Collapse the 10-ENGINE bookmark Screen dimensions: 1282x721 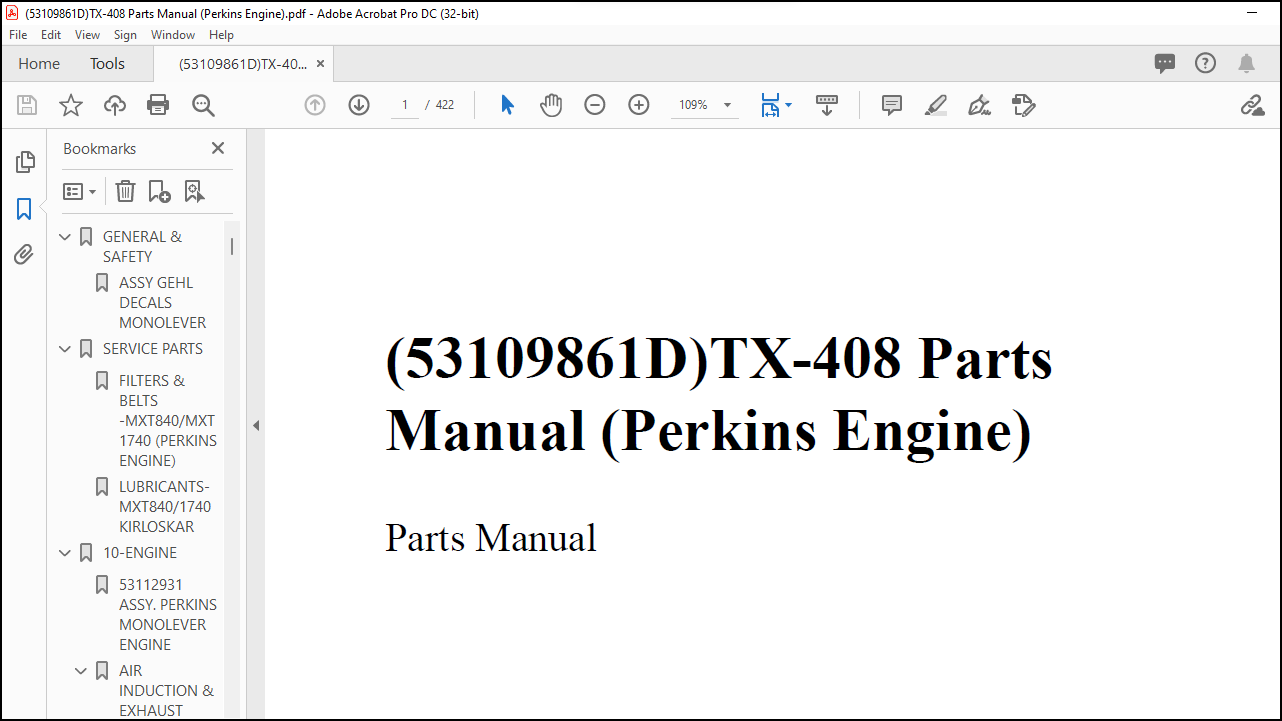(65, 553)
